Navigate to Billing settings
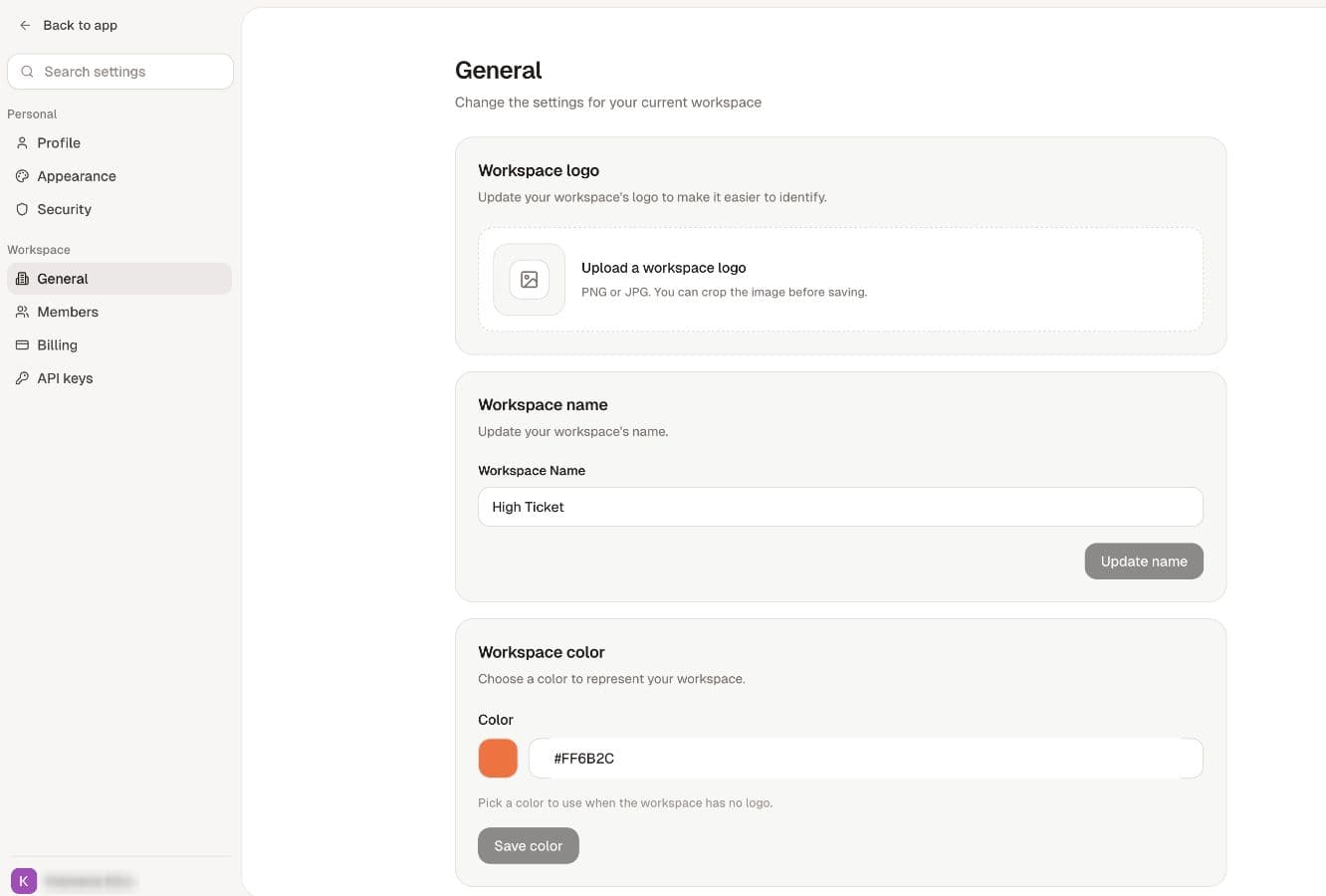 119,345
